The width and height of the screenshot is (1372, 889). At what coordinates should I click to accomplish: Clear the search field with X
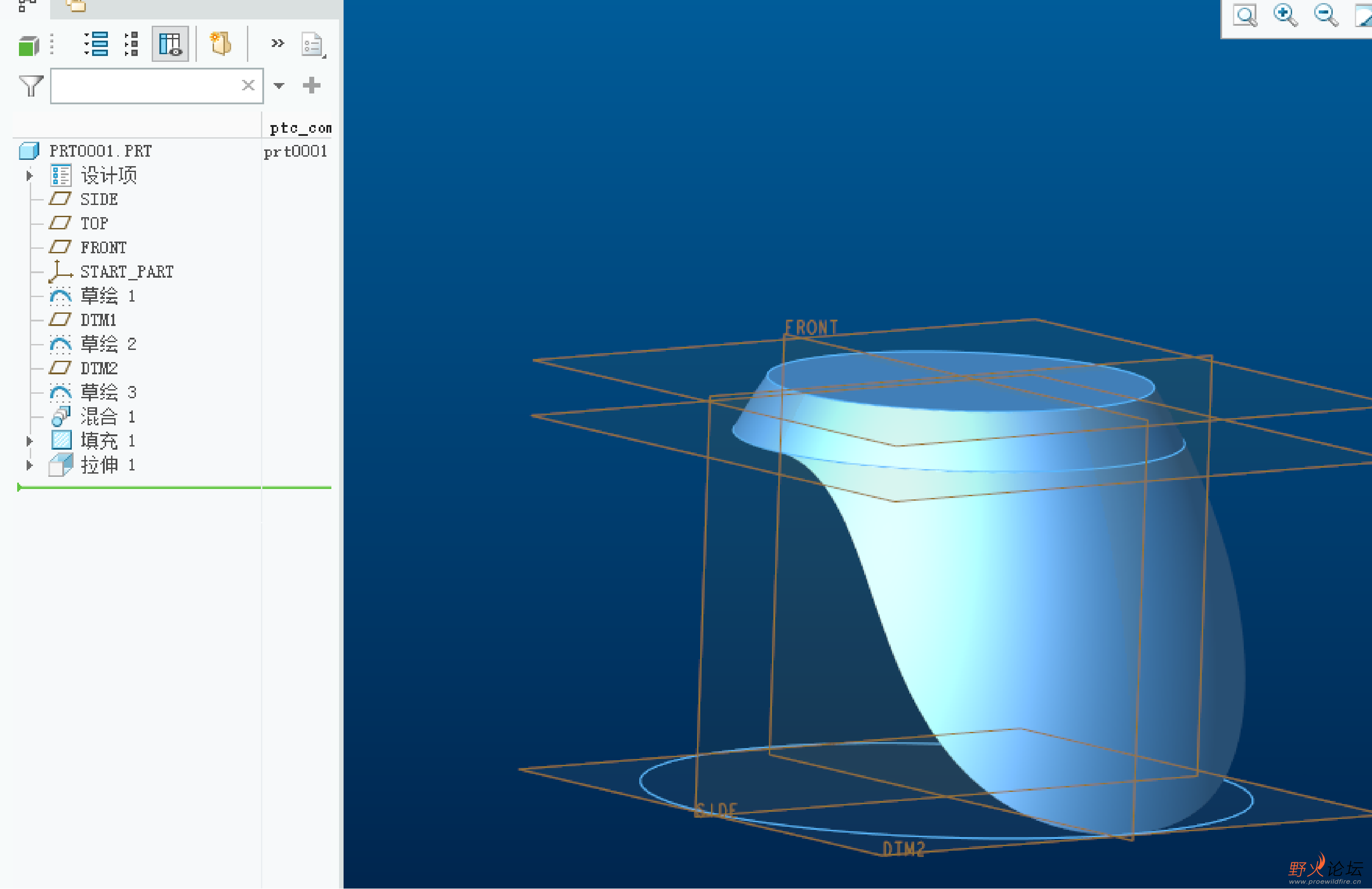[x=248, y=85]
